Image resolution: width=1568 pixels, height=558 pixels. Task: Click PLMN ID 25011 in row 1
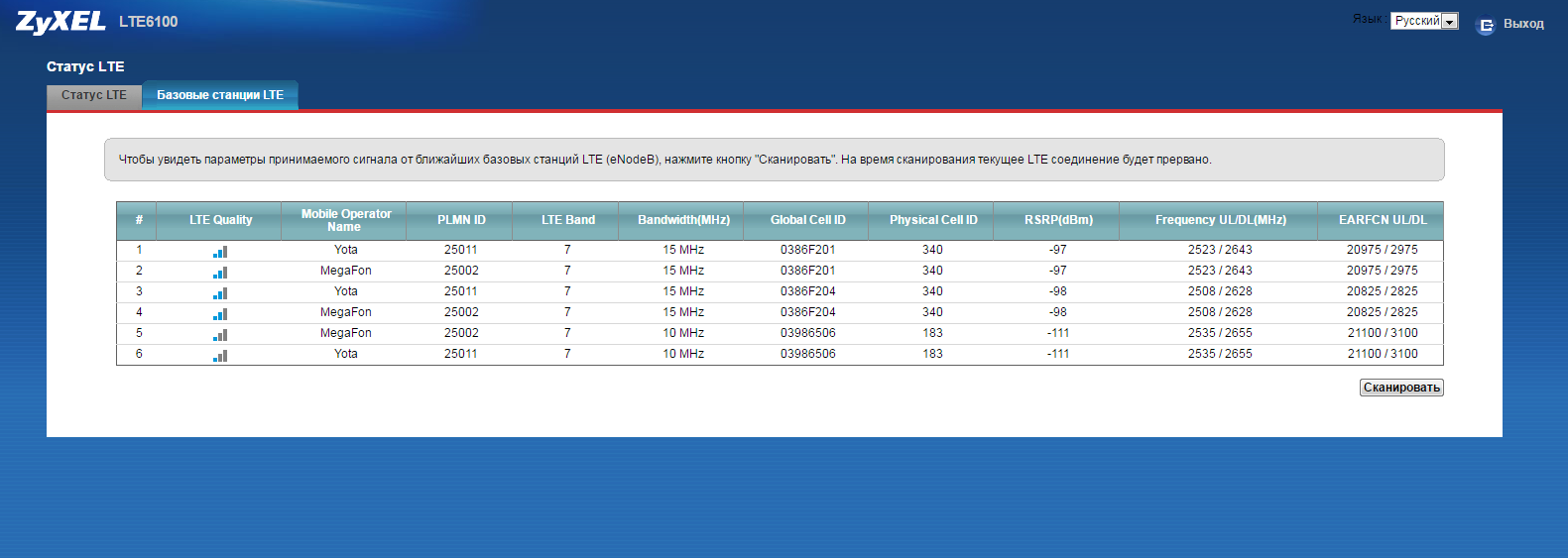click(x=460, y=250)
